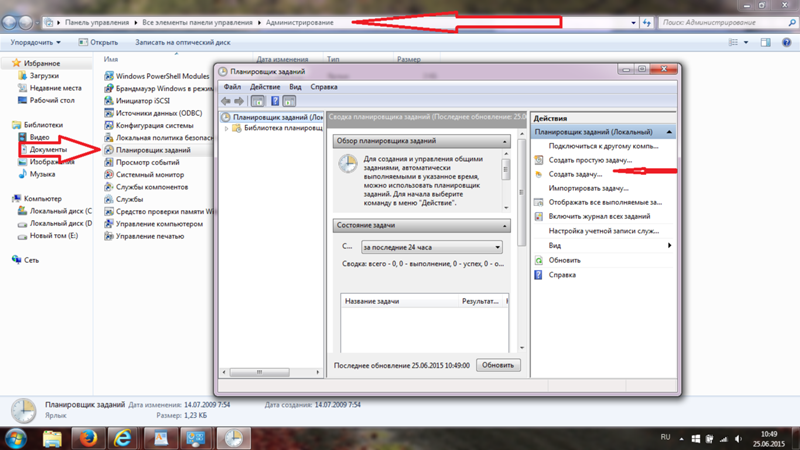Screen dimensions: 800x450
Task: Click Создать простую задачу action
Action: pos(590,160)
